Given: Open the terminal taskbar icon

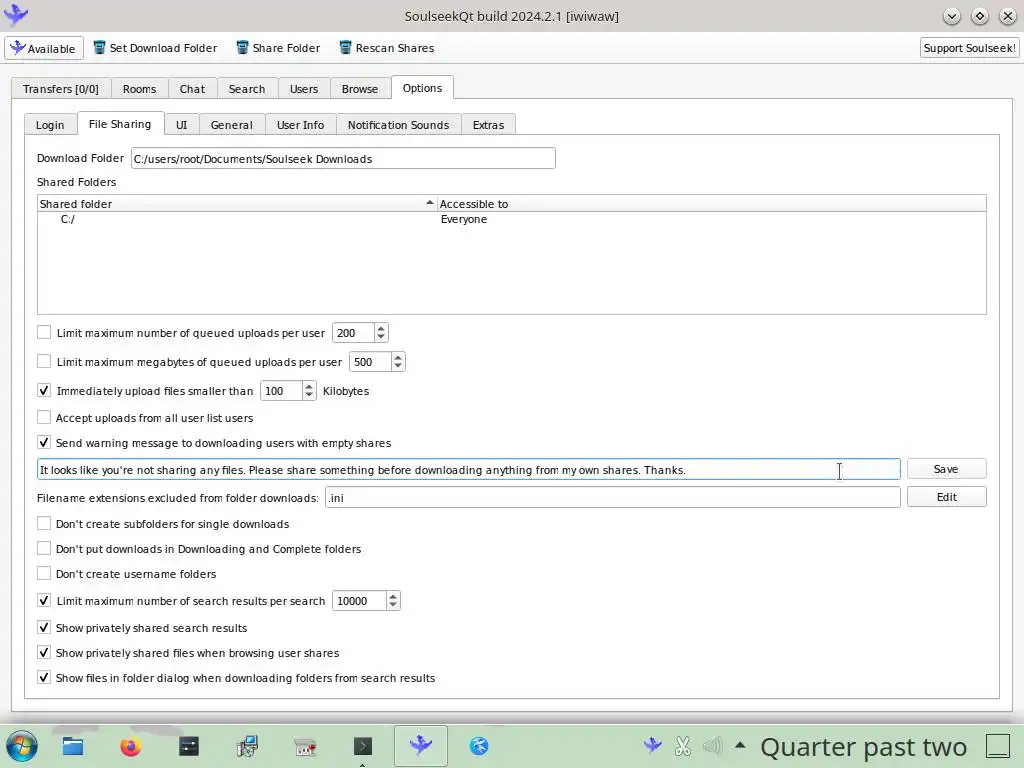Looking at the screenshot, I should coord(362,746).
